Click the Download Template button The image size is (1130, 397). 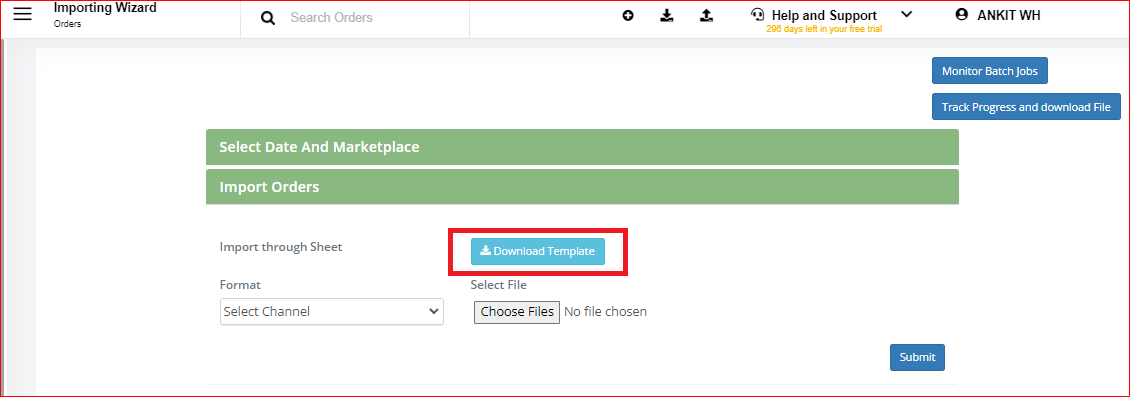pyautogui.click(x=538, y=251)
